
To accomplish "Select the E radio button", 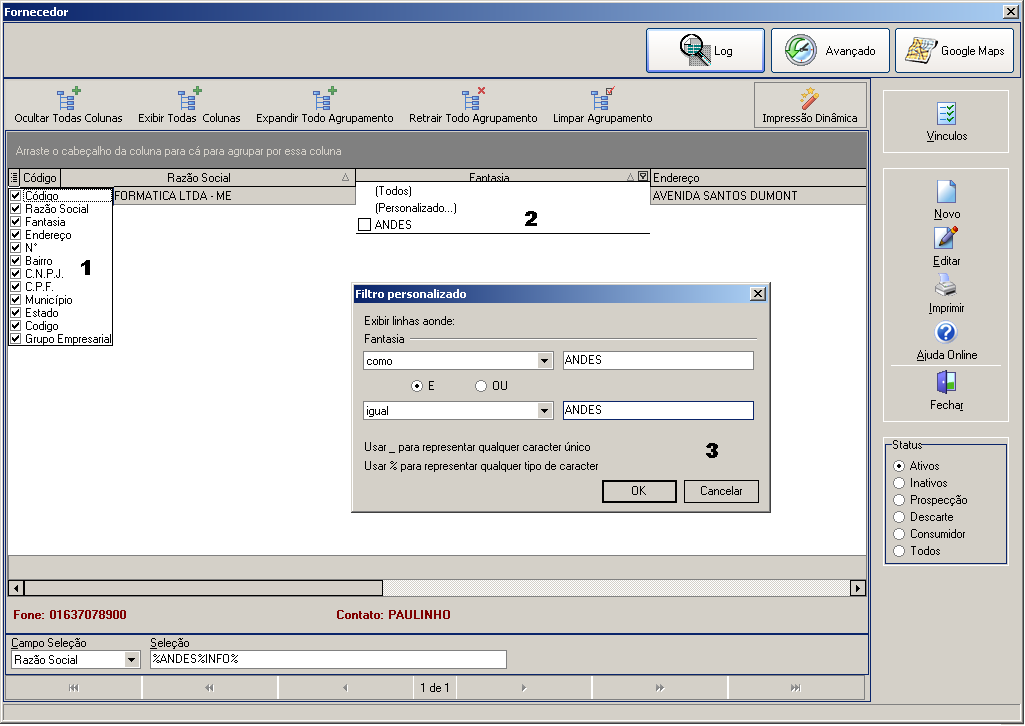I will (417, 386).
